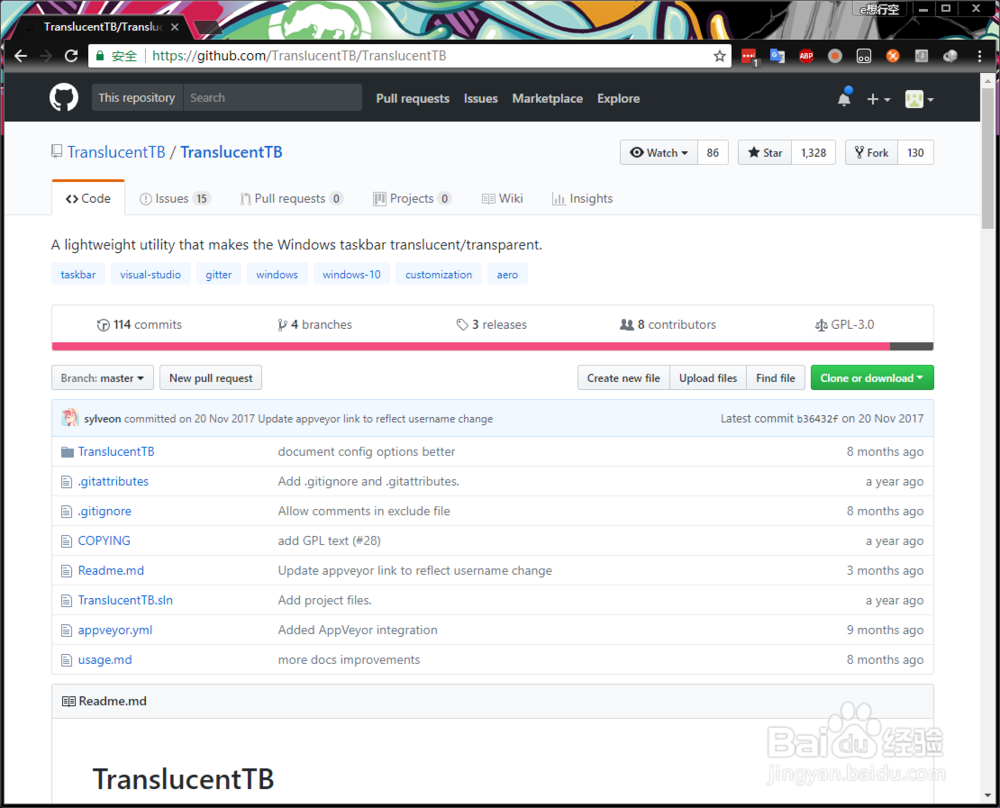View stargazers count 1,328
Screen dimensions: 1000x808
813,152
